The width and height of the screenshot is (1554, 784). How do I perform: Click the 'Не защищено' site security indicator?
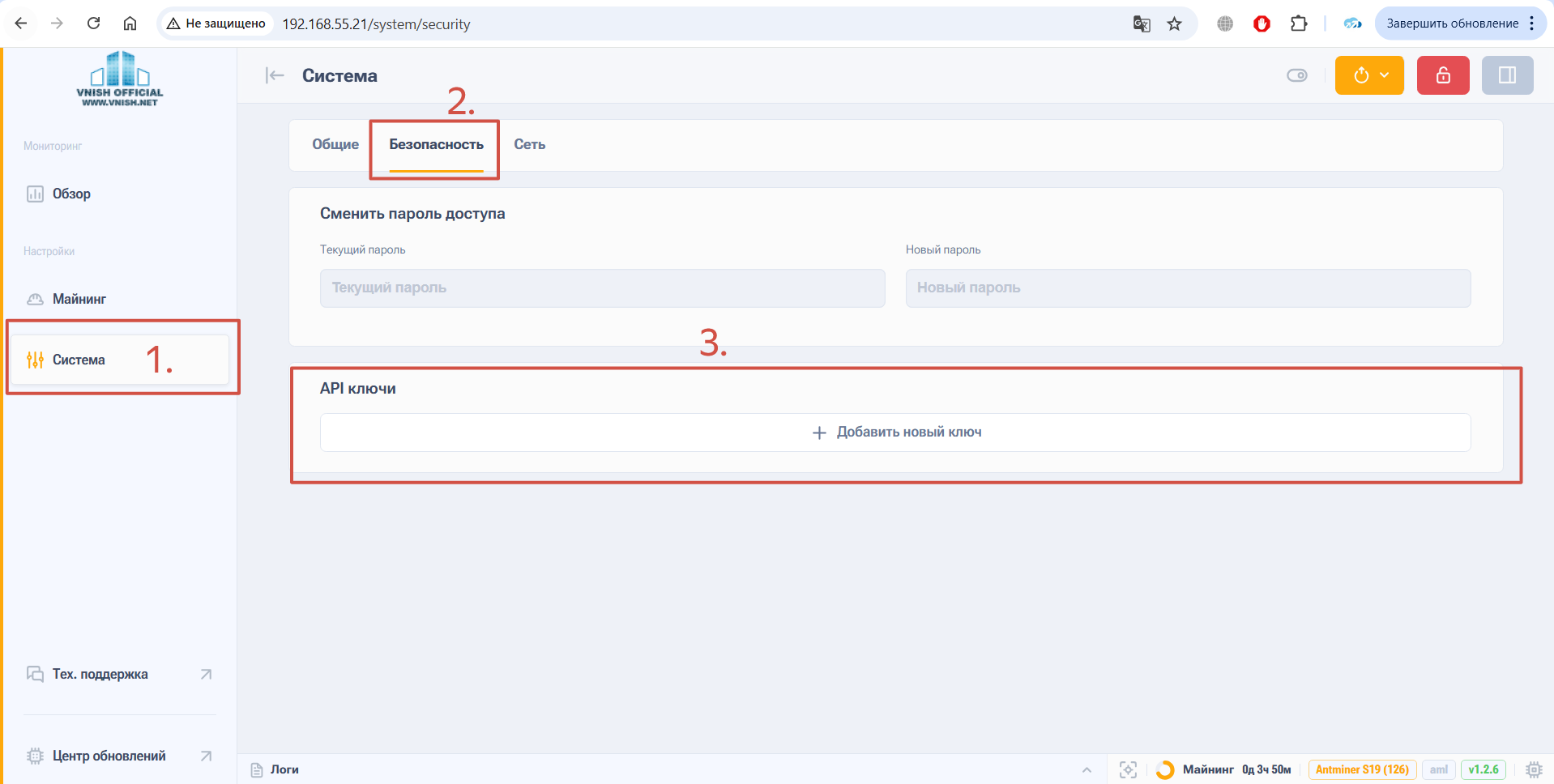[216, 23]
